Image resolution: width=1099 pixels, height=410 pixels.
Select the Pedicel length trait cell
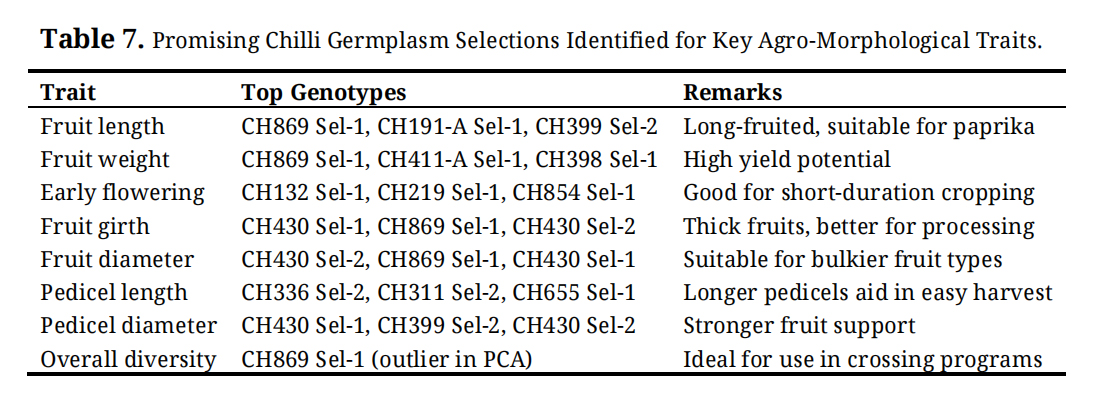[113, 293]
